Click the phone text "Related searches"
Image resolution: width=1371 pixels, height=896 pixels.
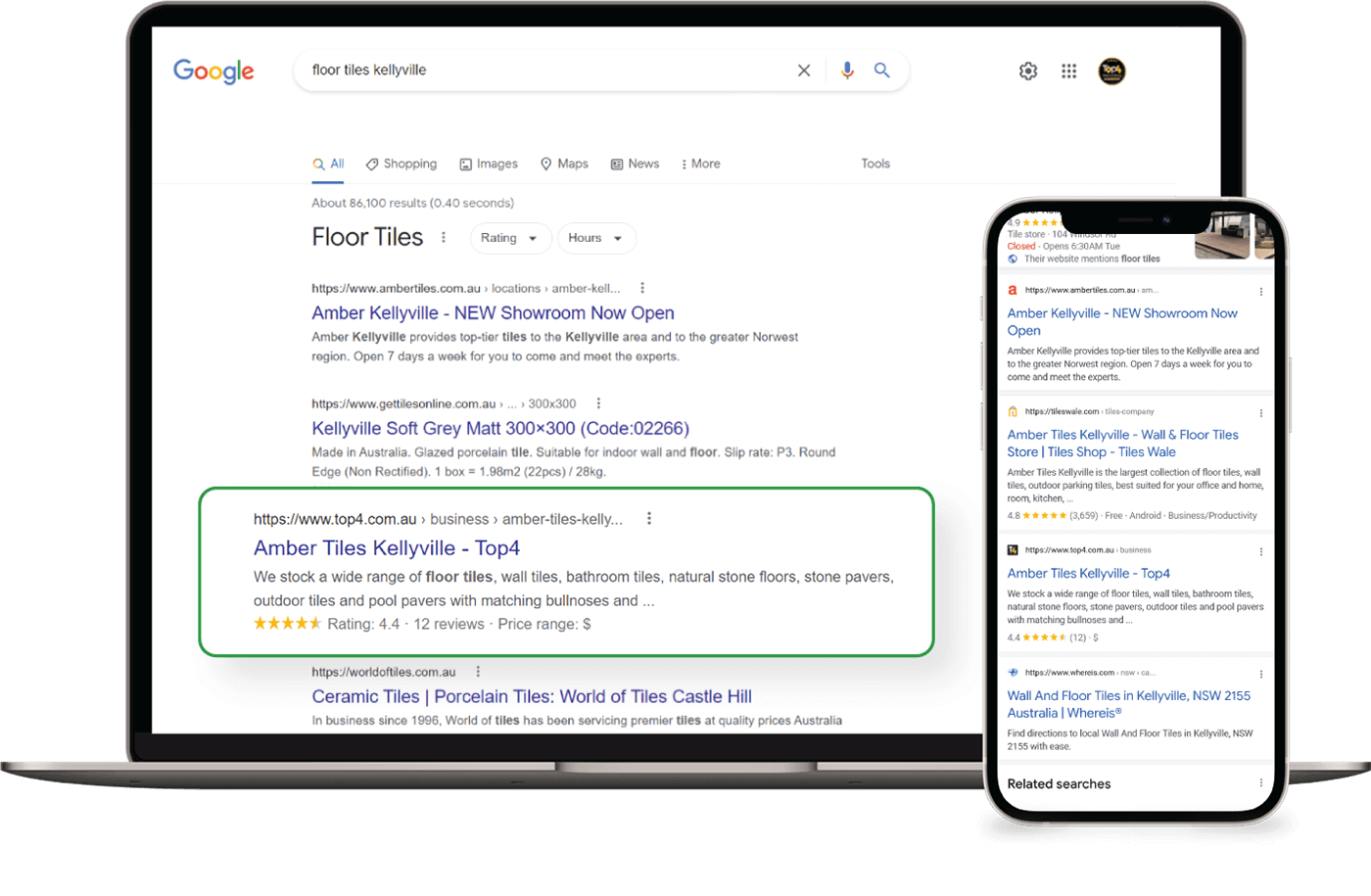point(1059,784)
